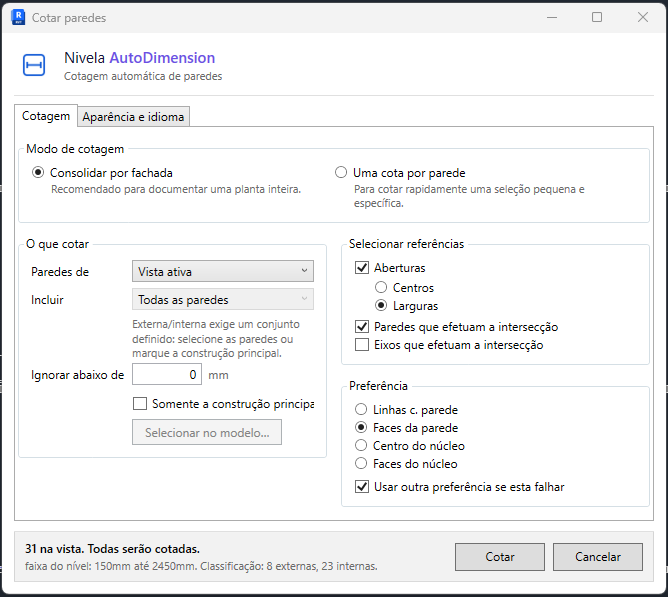Click the 'Cotar paredes' window title
Screen dimensions: 668x597
tap(69, 18)
